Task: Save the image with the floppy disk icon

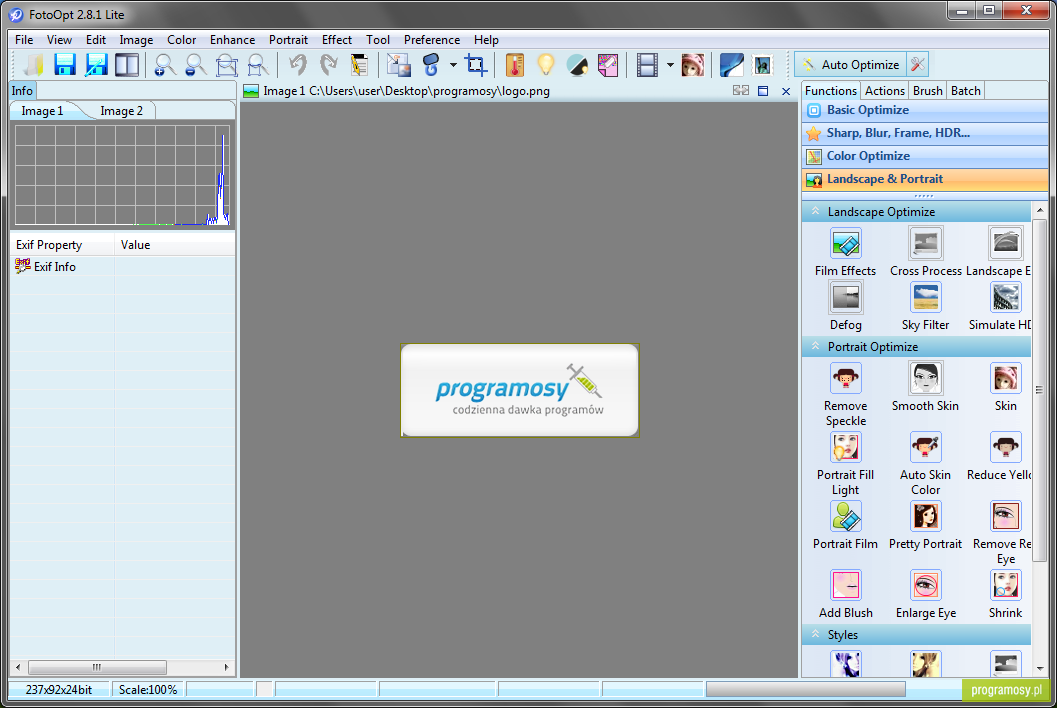Action: pyautogui.click(x=65, y=65)
